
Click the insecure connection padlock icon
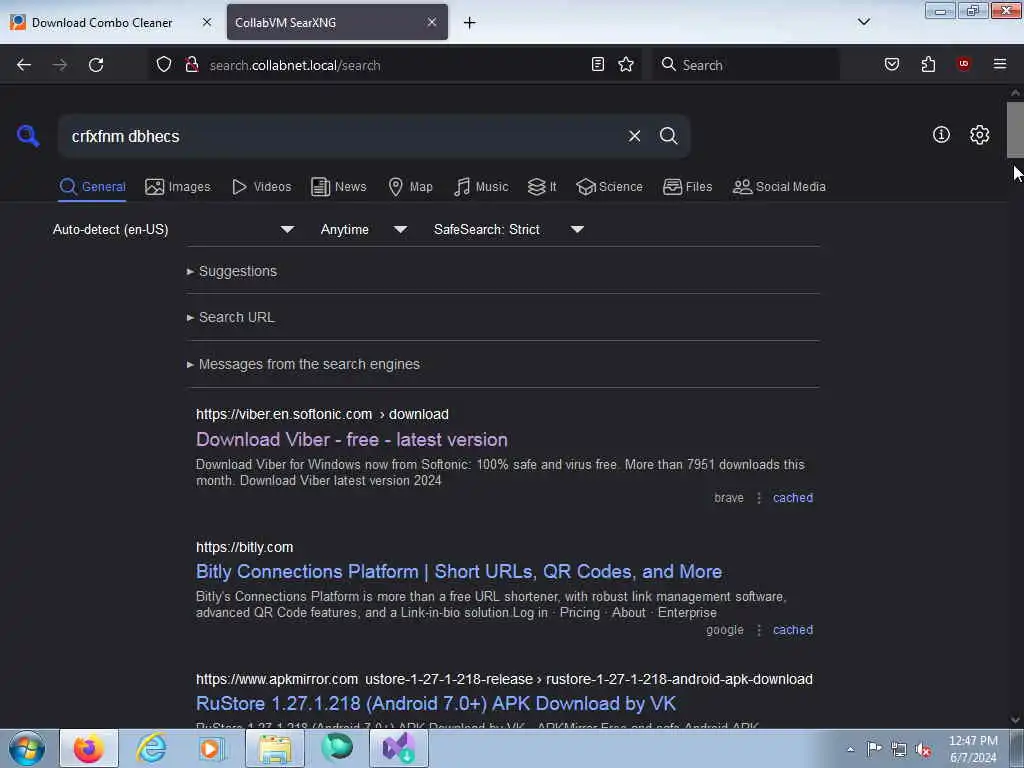click(192, 64)
